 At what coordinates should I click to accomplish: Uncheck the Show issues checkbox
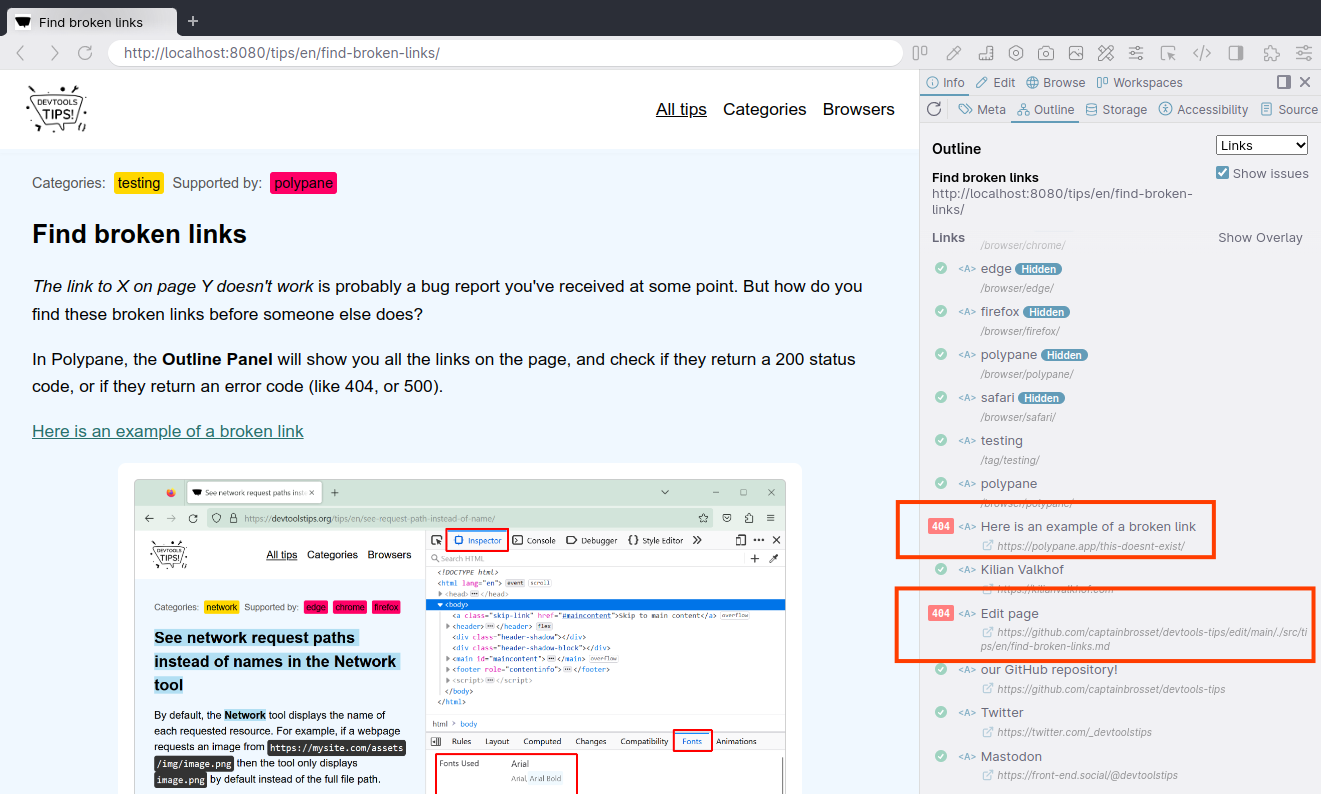tap(1222, 172)
